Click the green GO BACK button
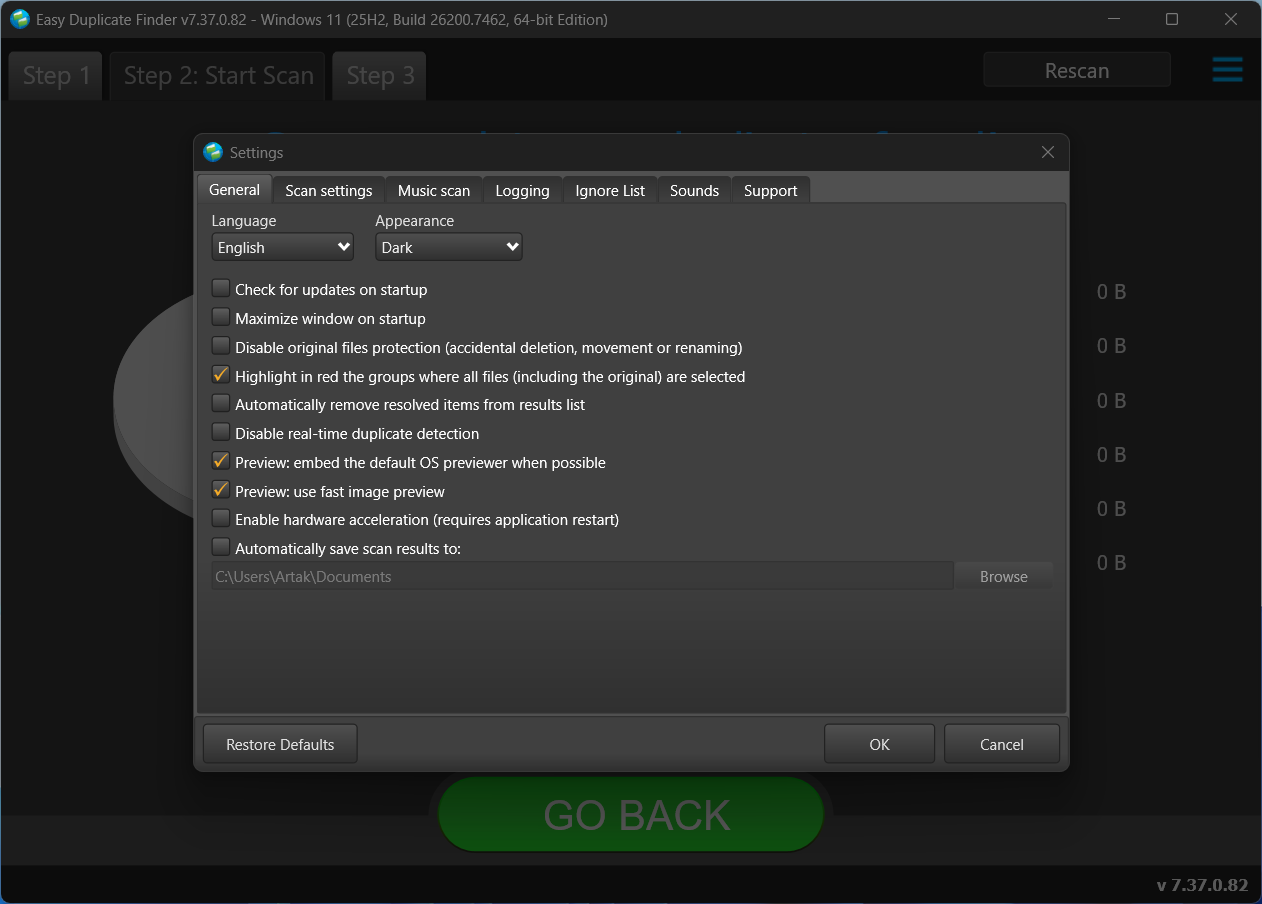Image resolution: width=1262 pixels, height=904 pixels. (631, 815)
